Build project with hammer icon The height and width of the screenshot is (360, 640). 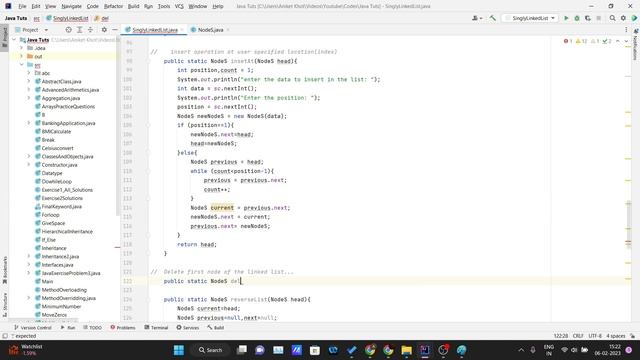coord(493,18)
